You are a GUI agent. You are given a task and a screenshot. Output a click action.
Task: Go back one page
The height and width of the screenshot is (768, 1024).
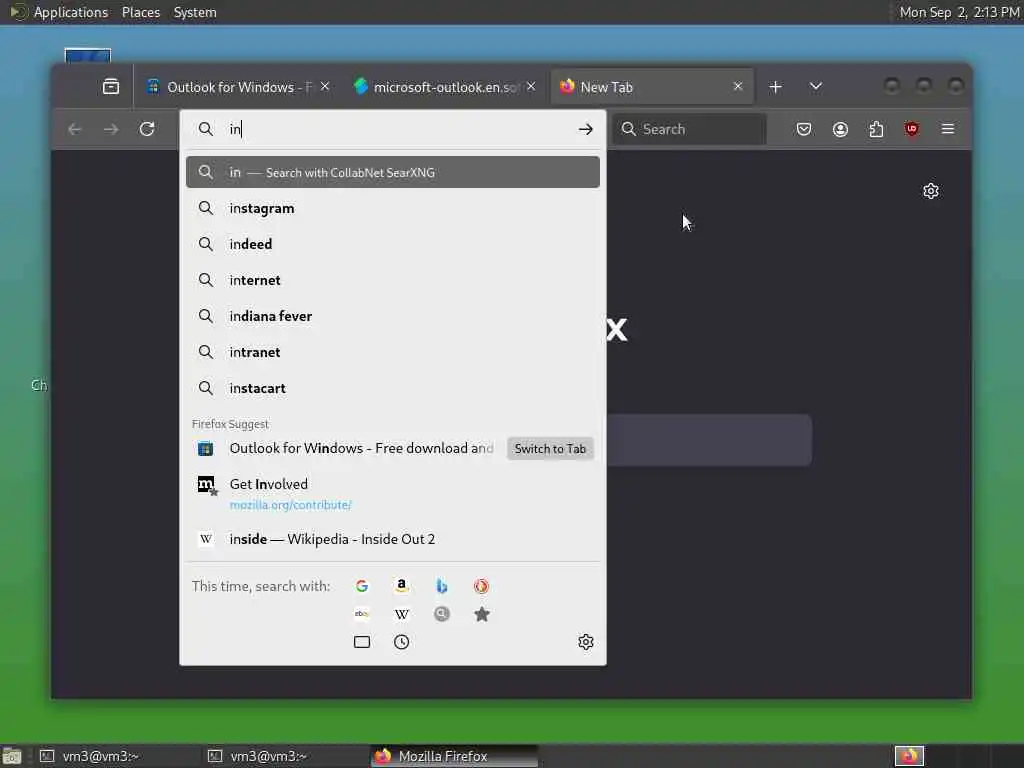[x=74, y=129]
